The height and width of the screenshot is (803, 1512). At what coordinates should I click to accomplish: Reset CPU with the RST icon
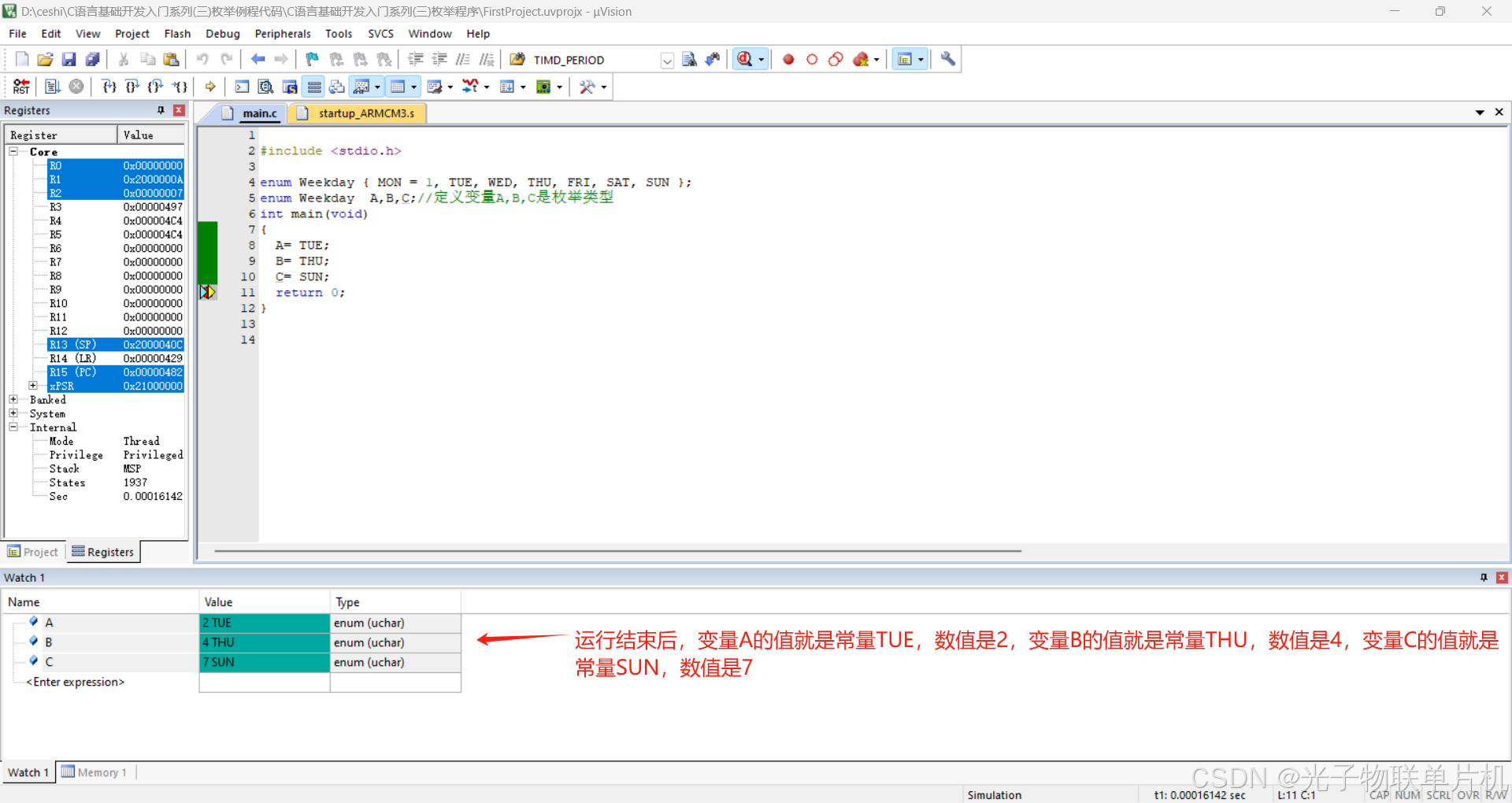pos(21,87)
